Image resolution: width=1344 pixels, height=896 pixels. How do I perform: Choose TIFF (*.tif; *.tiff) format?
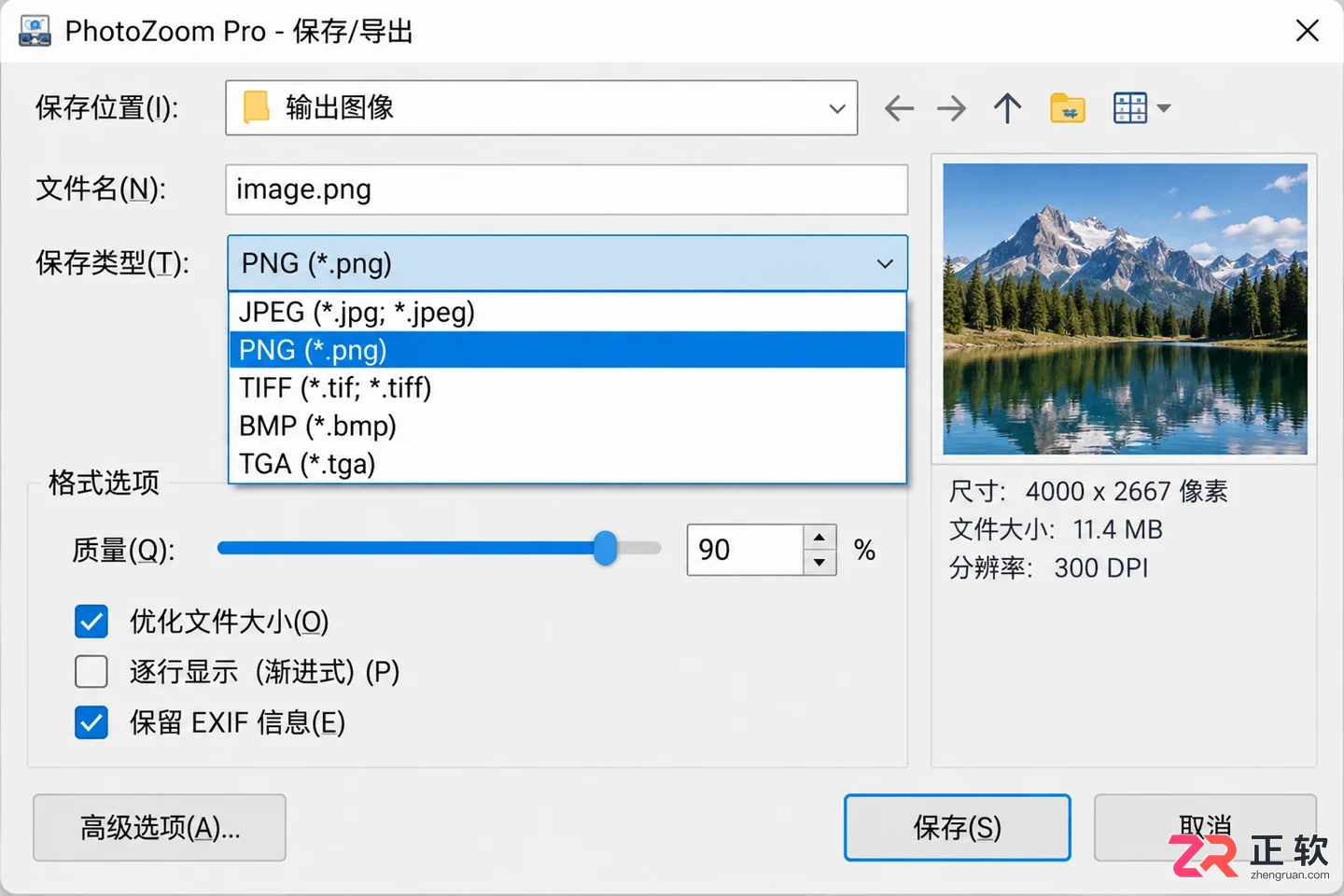pos(567,387)
